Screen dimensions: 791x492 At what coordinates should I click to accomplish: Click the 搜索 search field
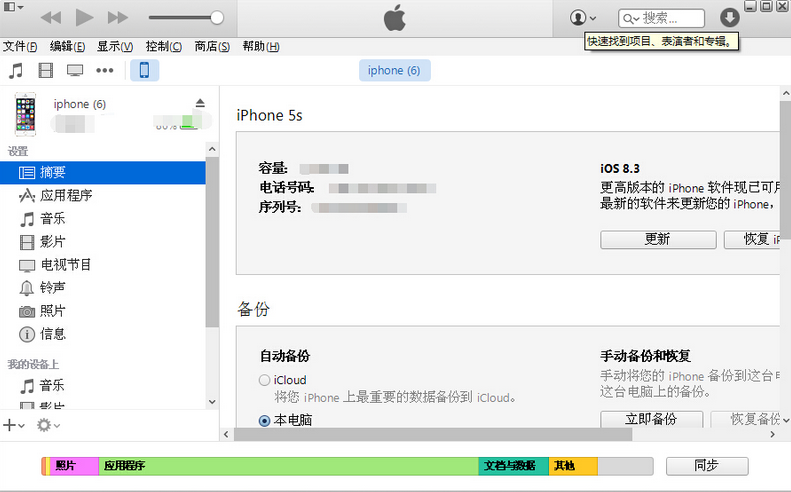click(x=661, y=18)
